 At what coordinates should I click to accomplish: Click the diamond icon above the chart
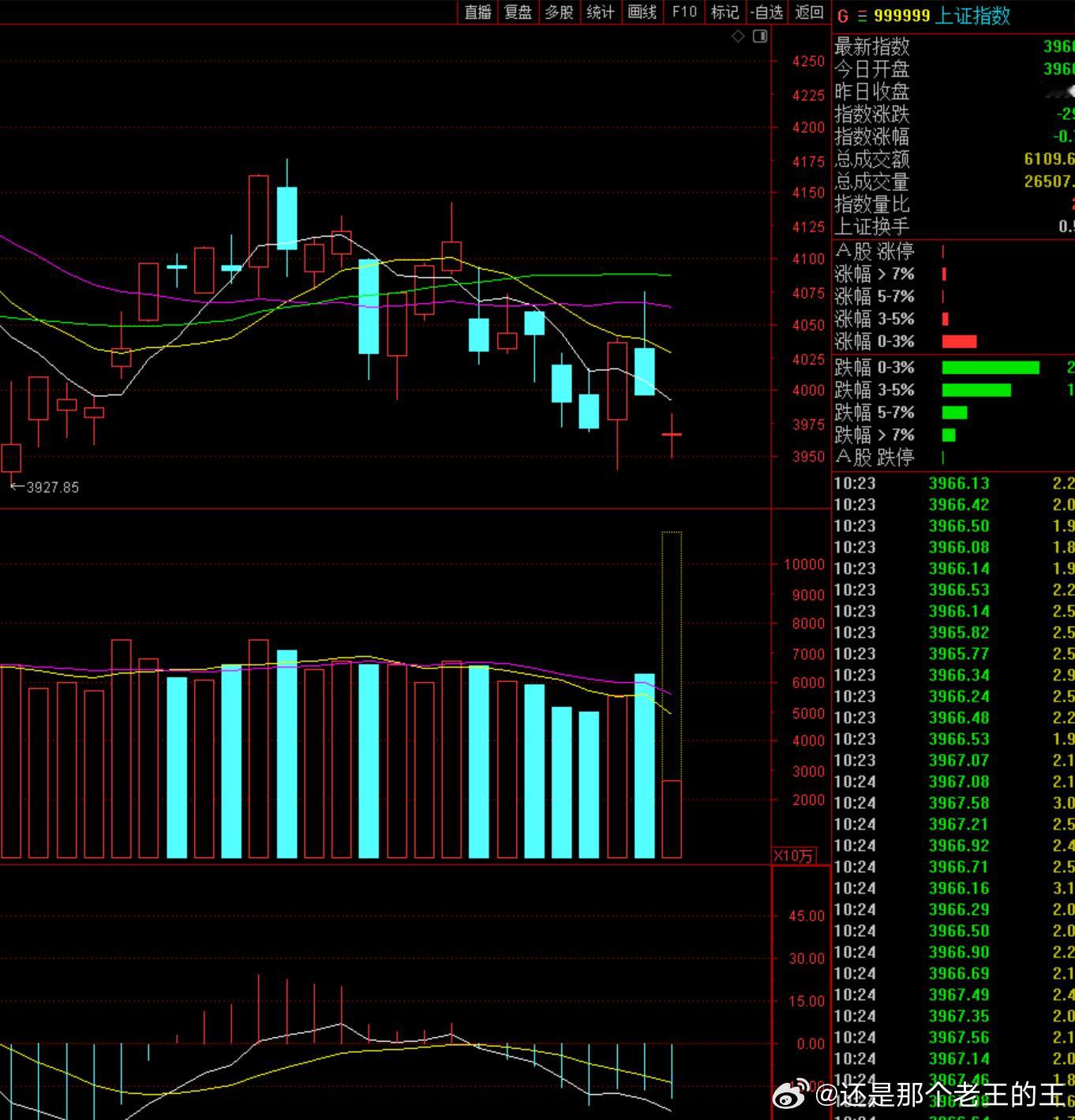coord(738,36)
